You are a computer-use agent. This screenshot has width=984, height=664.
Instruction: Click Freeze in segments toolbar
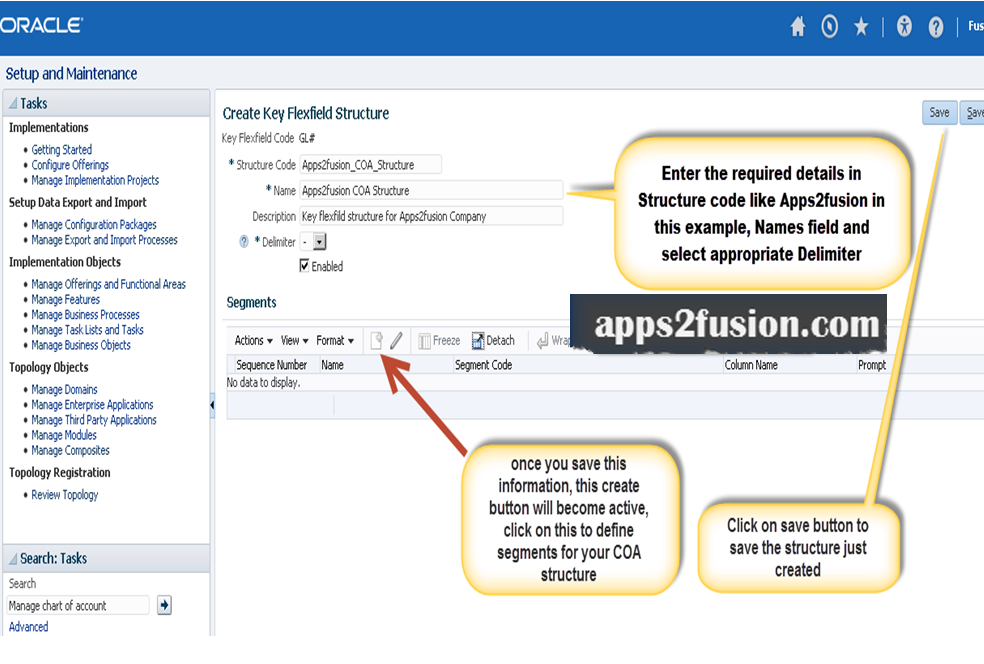tap(439, 340)
